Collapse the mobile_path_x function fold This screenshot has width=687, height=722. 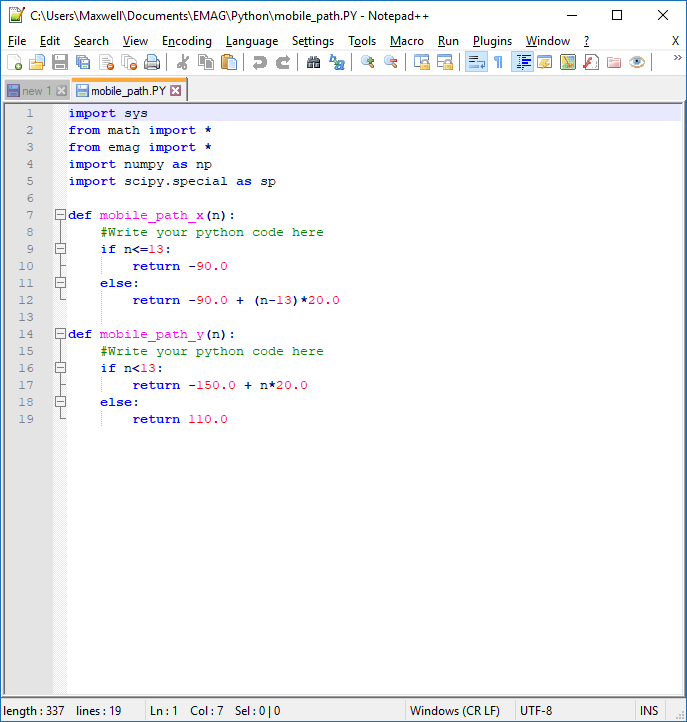point(60,215)
